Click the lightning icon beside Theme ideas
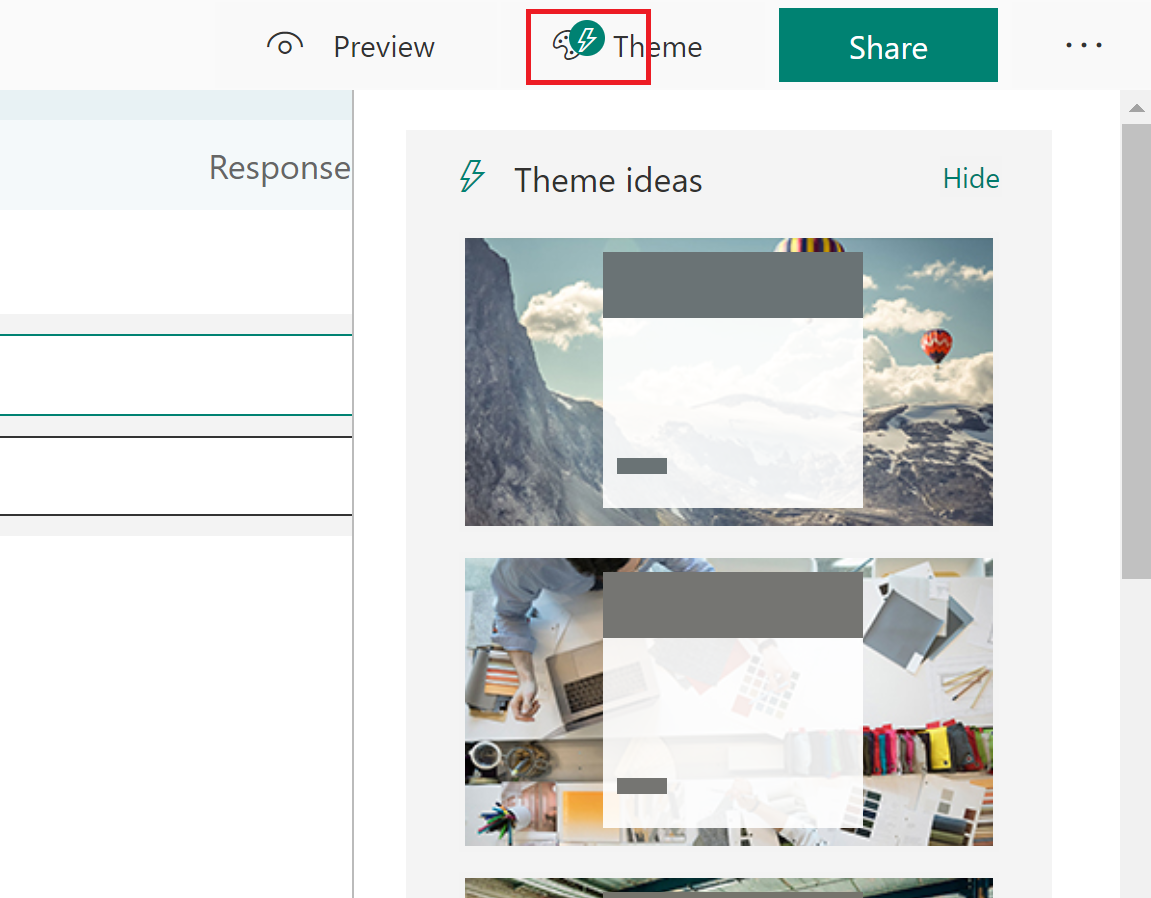 point(472,177)
